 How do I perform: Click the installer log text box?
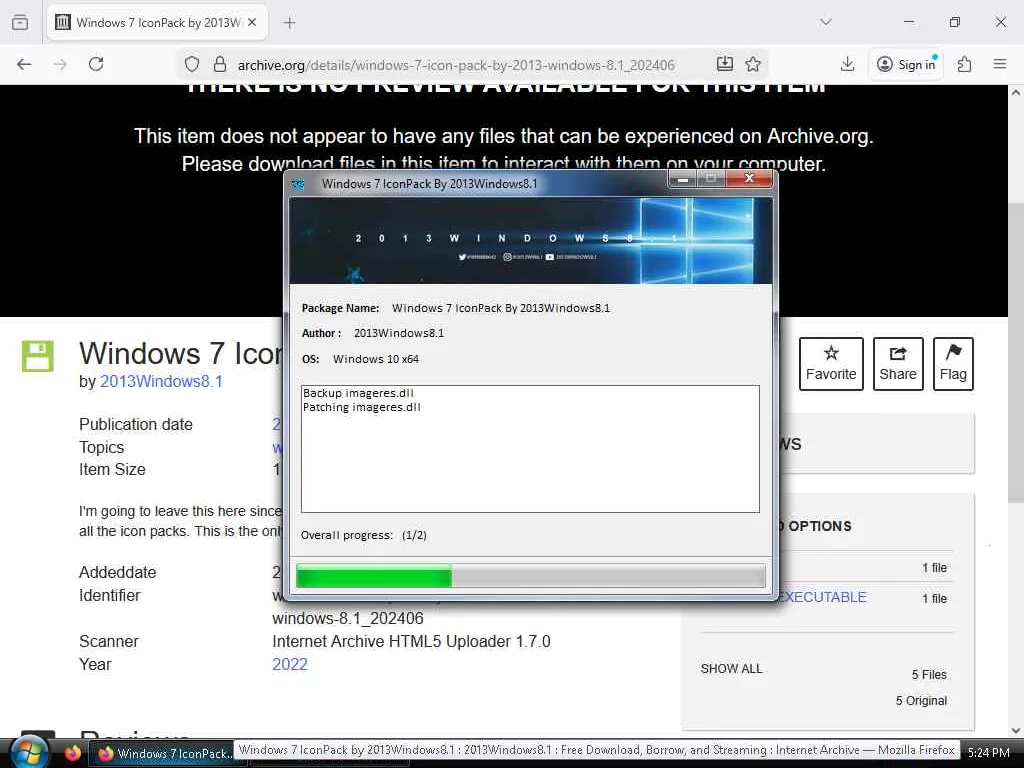[530, 449]
